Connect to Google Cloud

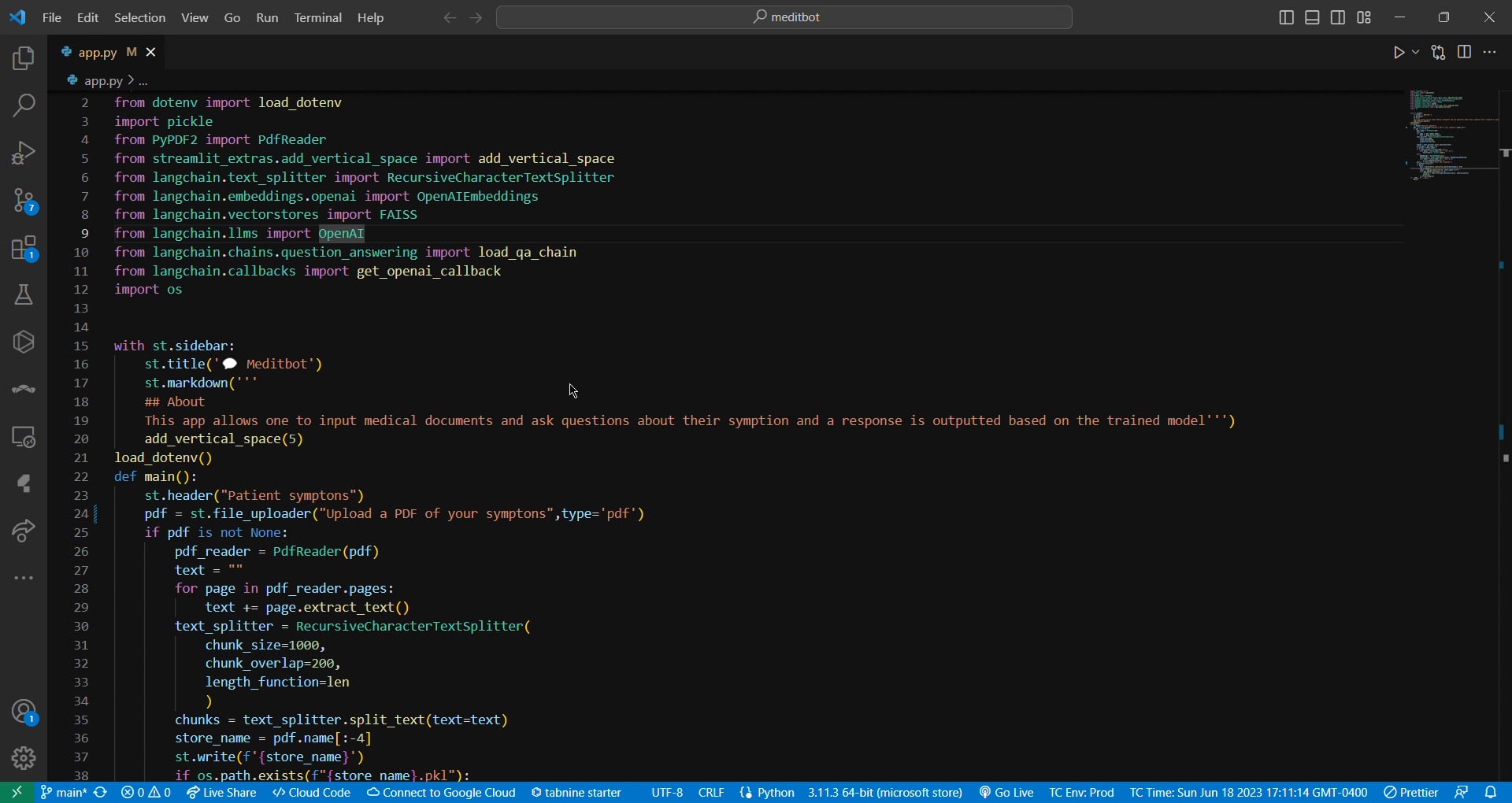pyautogui.click(x=441, y=793)
